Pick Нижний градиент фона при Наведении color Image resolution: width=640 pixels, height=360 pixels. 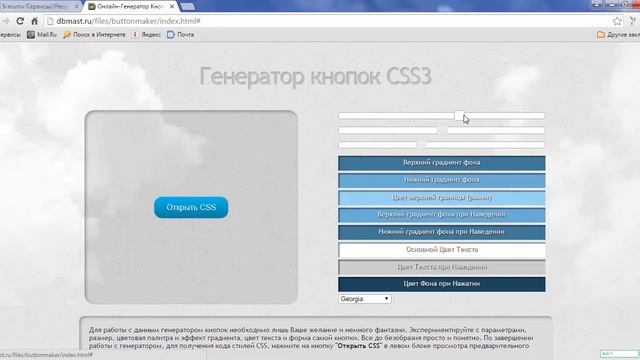(x=442, y=232)
